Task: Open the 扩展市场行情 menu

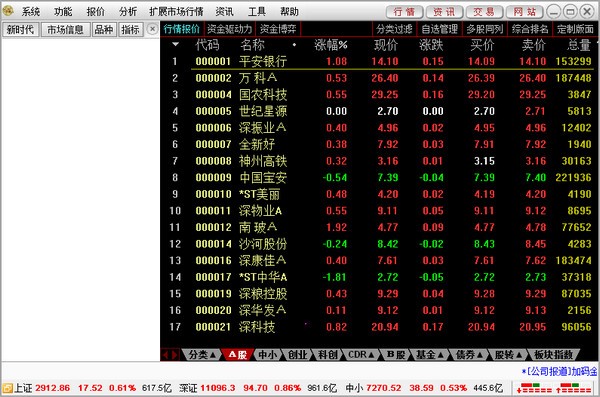Action: (176, 12)
